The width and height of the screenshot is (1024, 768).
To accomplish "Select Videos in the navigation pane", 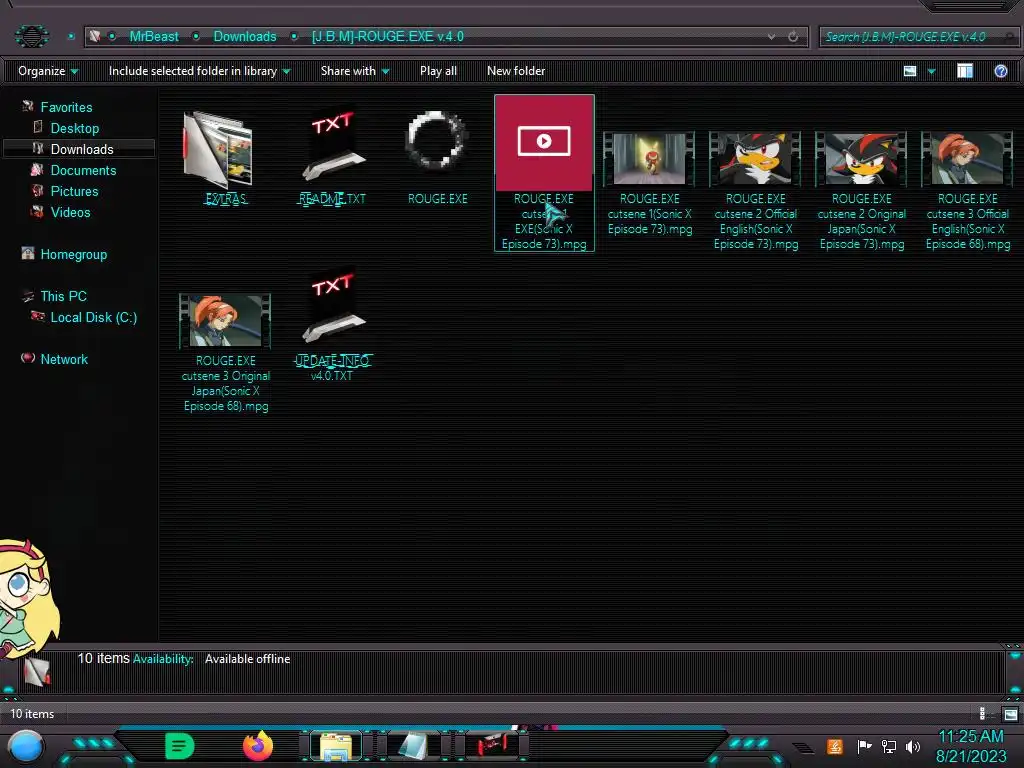I will coord(70,212).
